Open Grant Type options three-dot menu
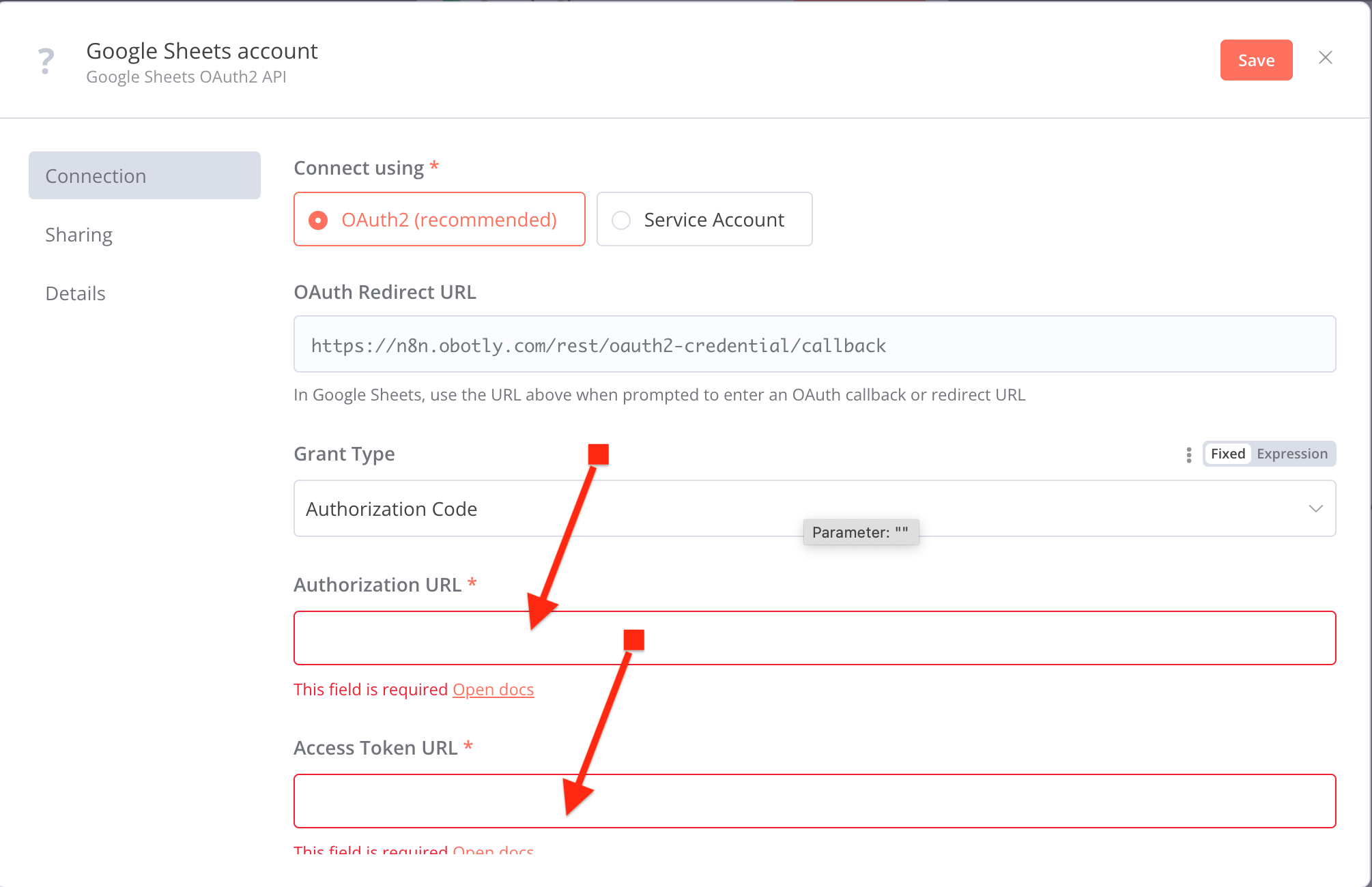This screenshot has width=1372, height=887. click(x=1188, y=454)
